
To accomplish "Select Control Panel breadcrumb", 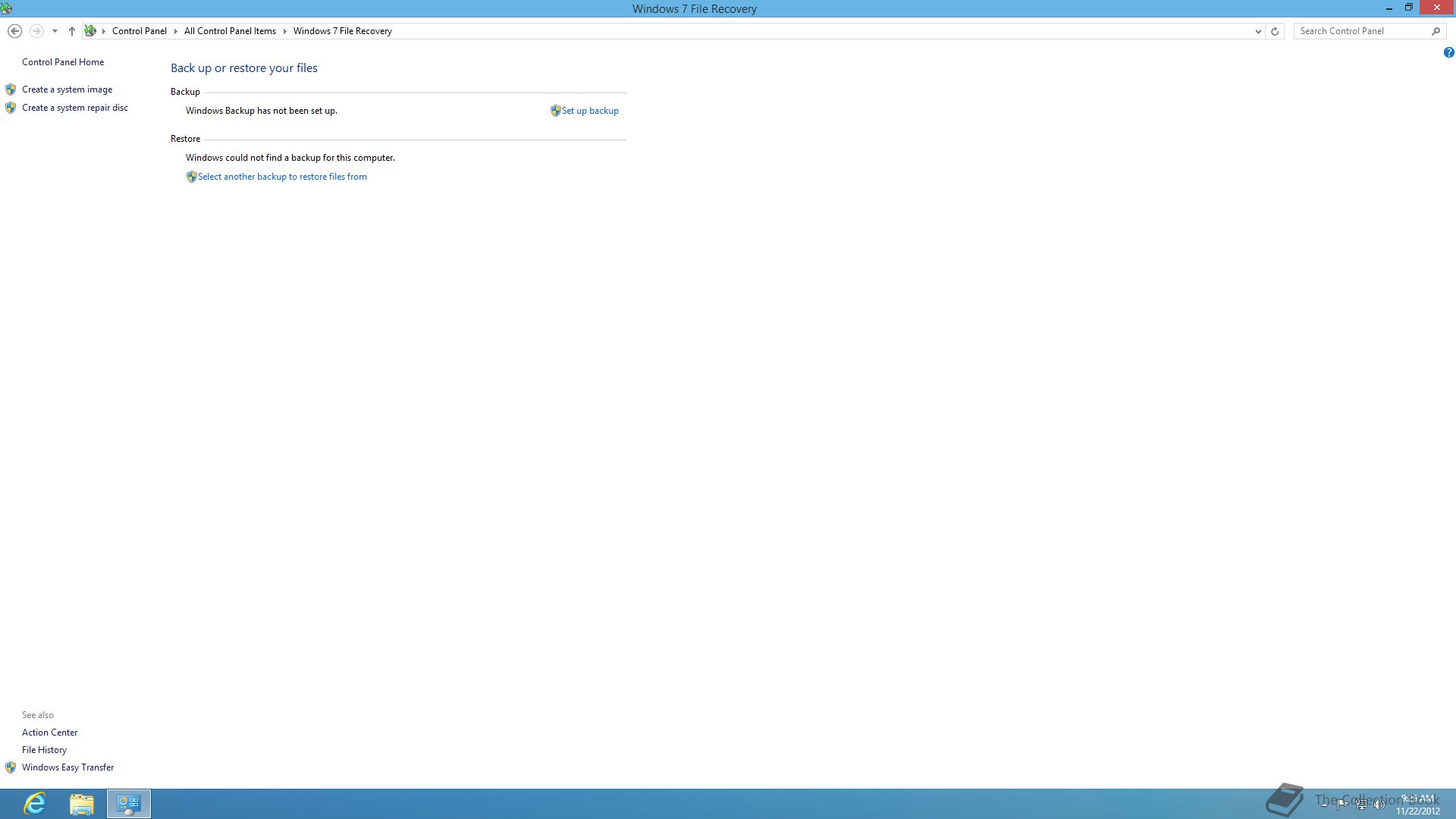I will click(140, 31).
